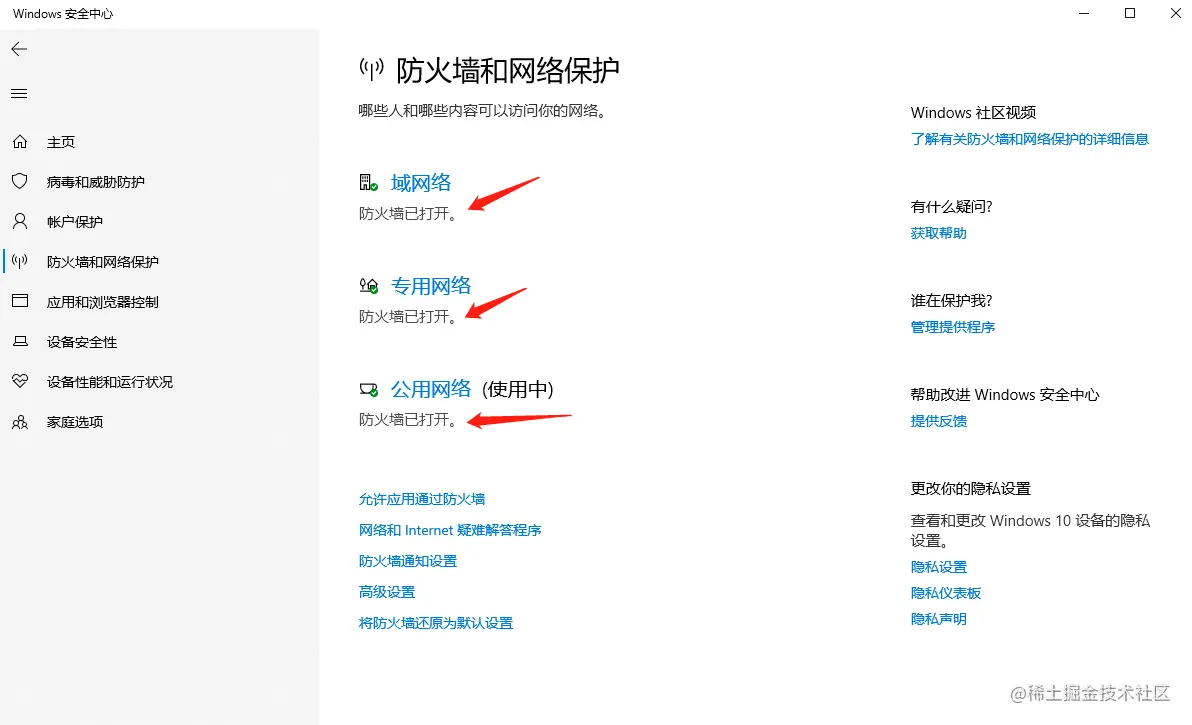The height and width of the screenshot is (725, 1192).
Task: Click the Windows 社区视频 heading
Action: point(973,112)
